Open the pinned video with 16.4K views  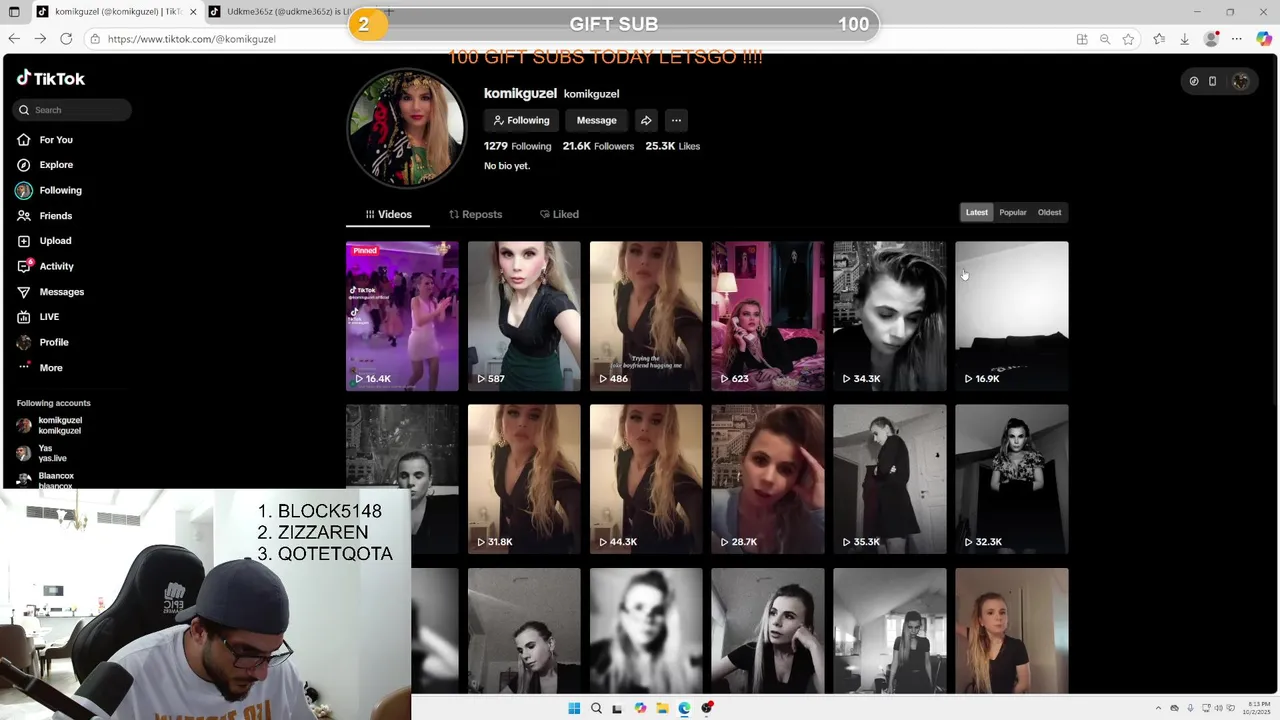pos(402,316)
